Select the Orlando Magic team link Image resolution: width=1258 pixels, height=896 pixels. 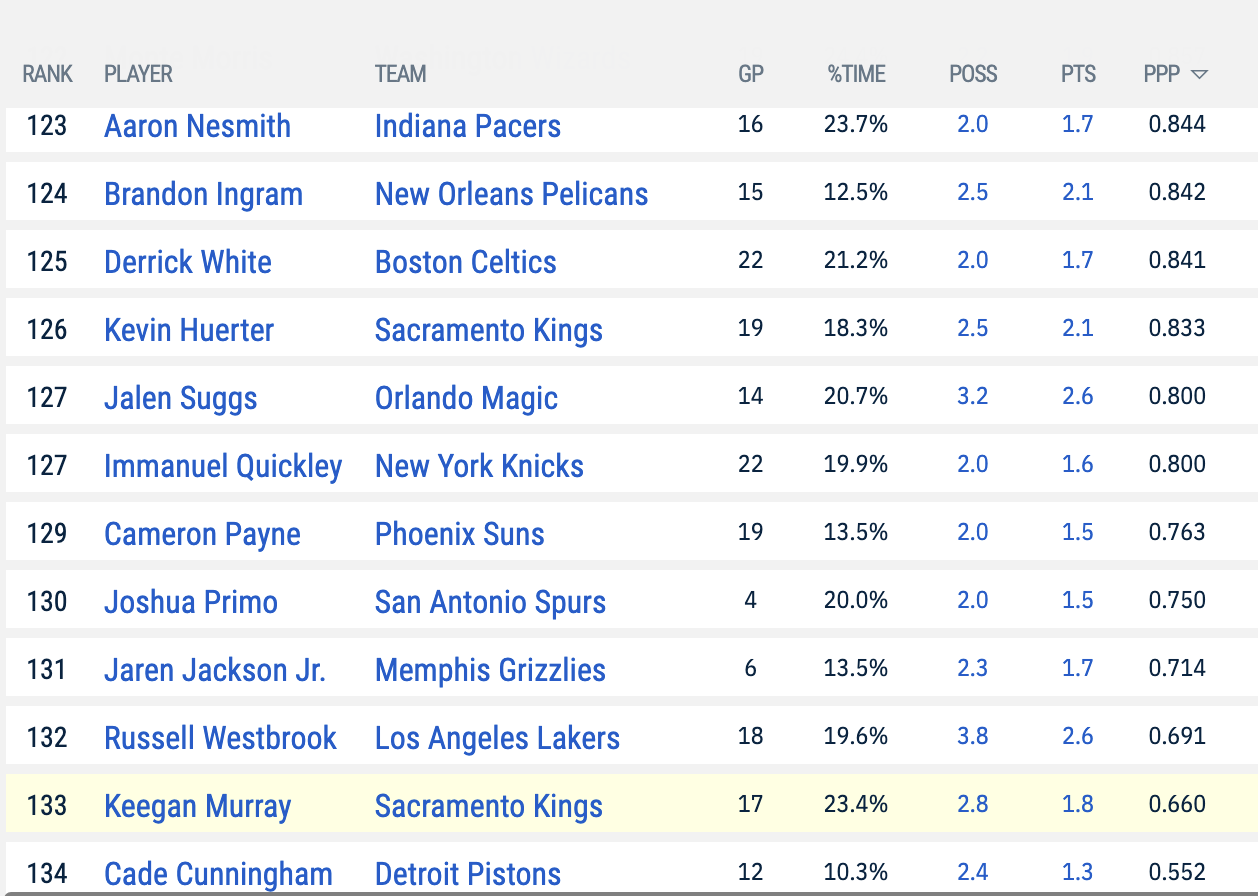pyautogui.click(x=467, y=398)
